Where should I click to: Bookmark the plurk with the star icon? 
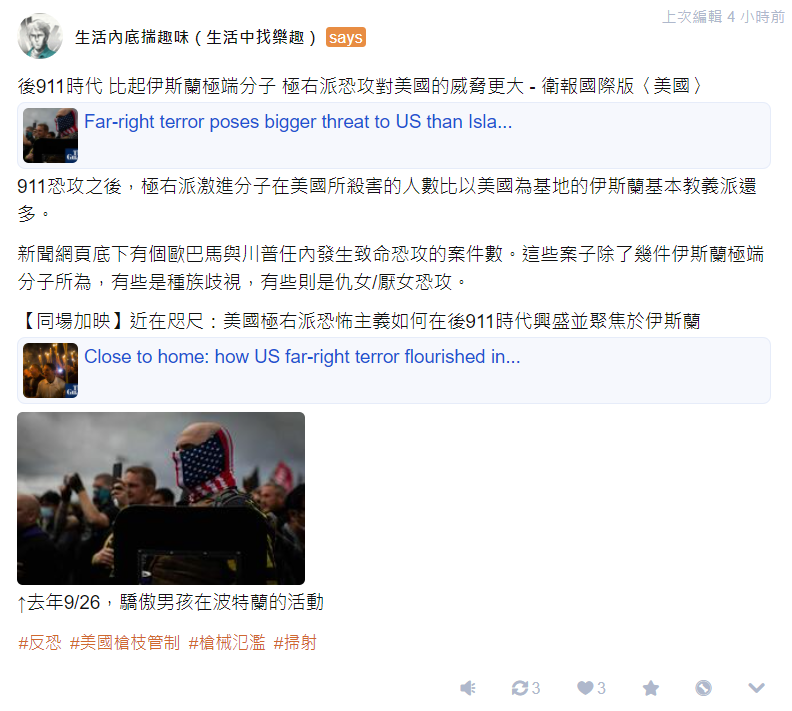click(651, 688)
